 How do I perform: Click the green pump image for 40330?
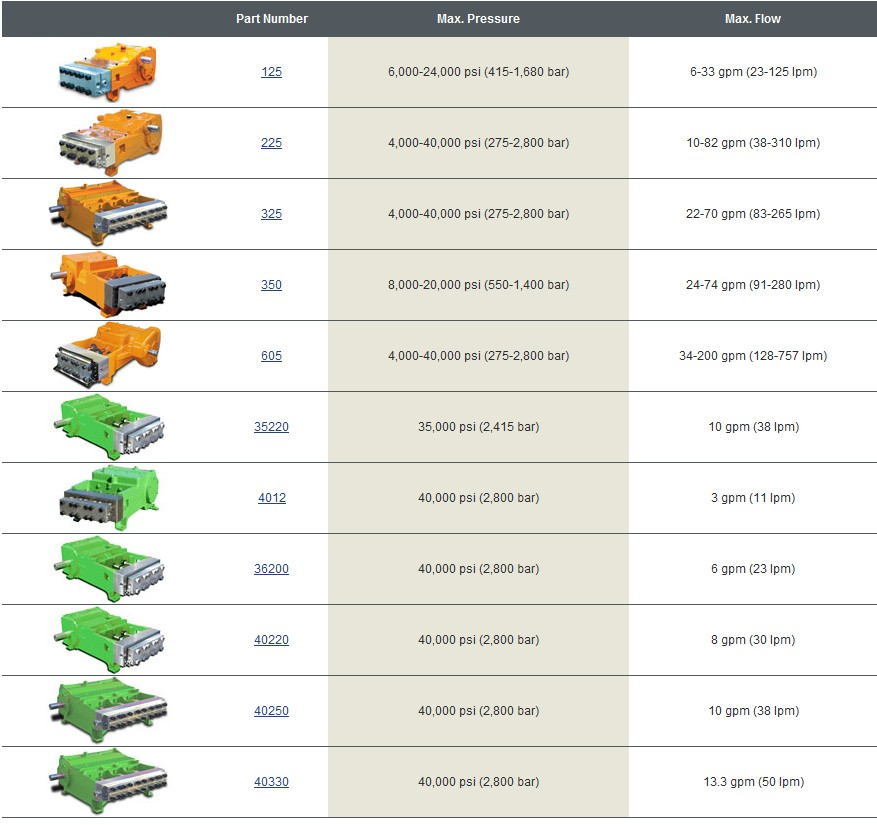click(107, 781)
